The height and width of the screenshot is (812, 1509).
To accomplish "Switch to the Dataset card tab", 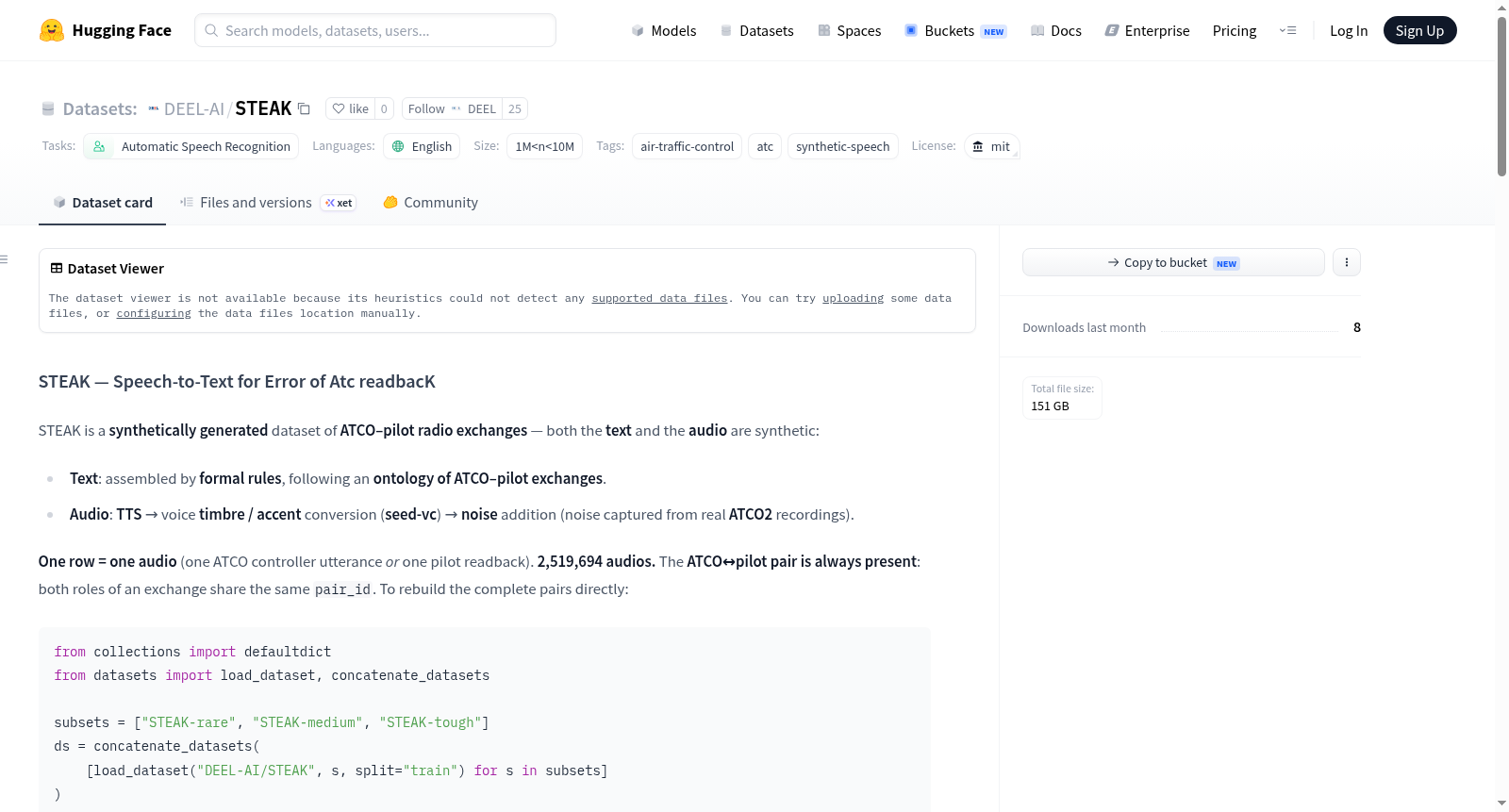I will [x=102, y=203].
